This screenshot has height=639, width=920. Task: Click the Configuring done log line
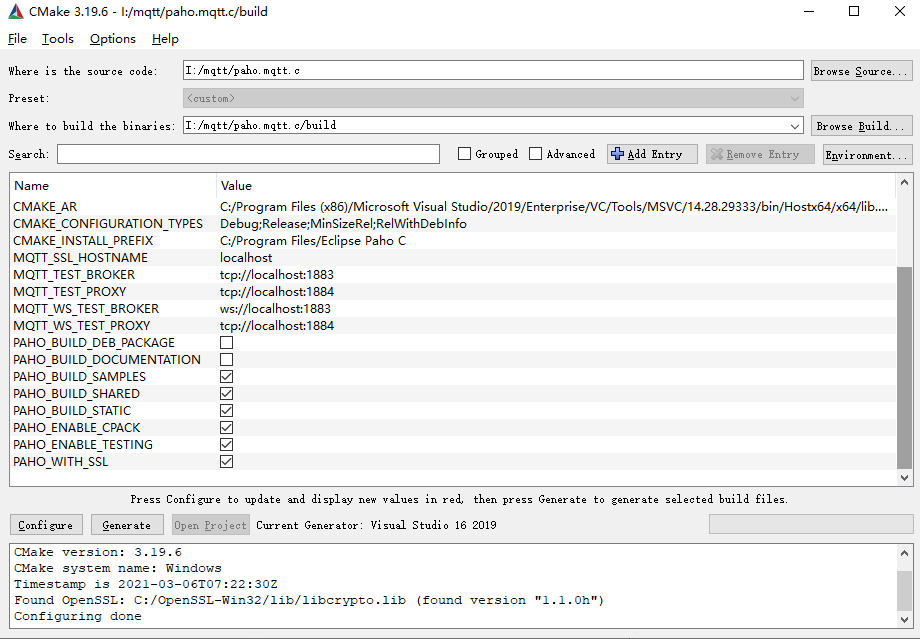coord(77,616)
